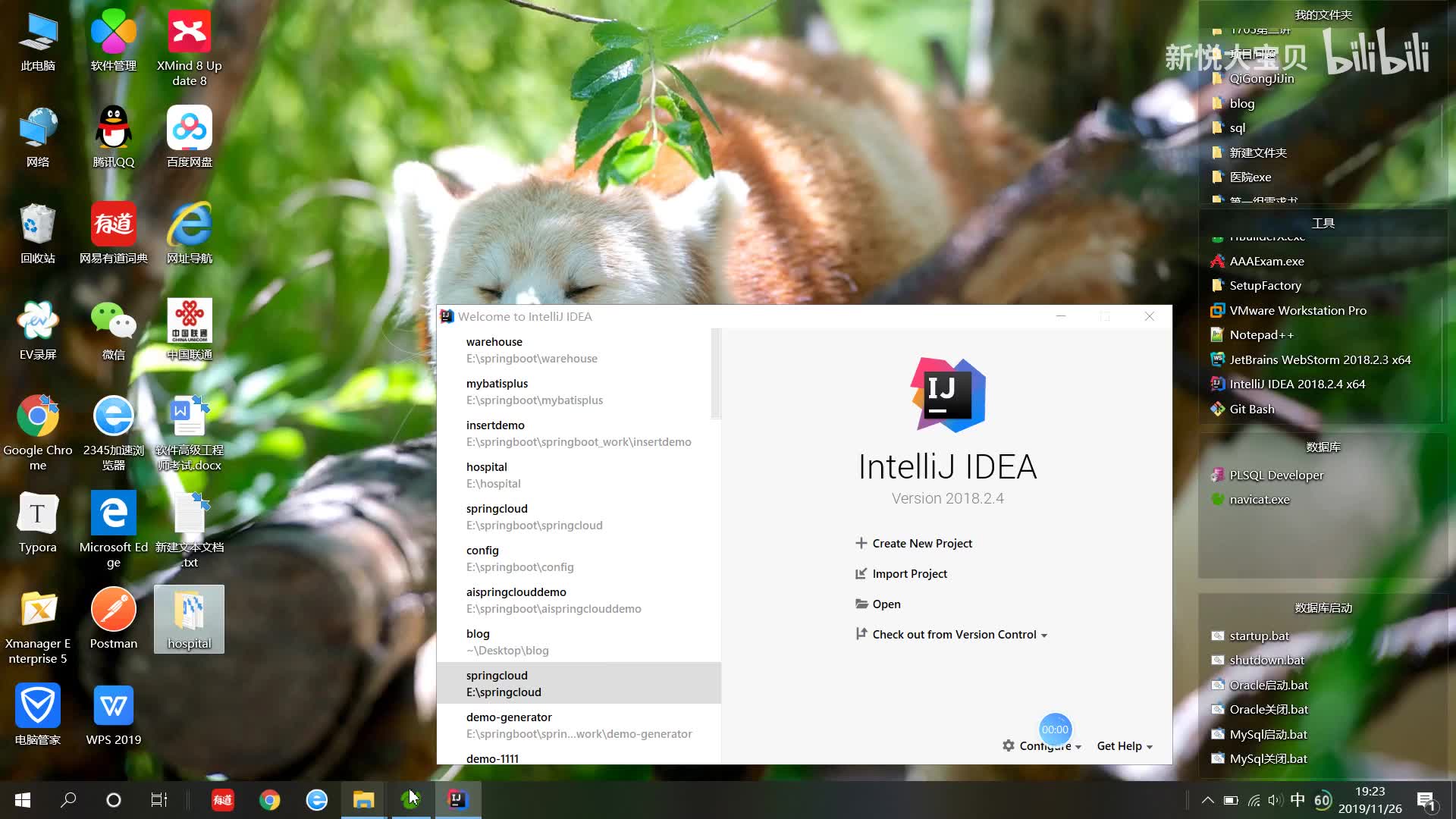Select Google Chrome taskbar icon
Screen dimensions: 1456x819
coord(269,799)
